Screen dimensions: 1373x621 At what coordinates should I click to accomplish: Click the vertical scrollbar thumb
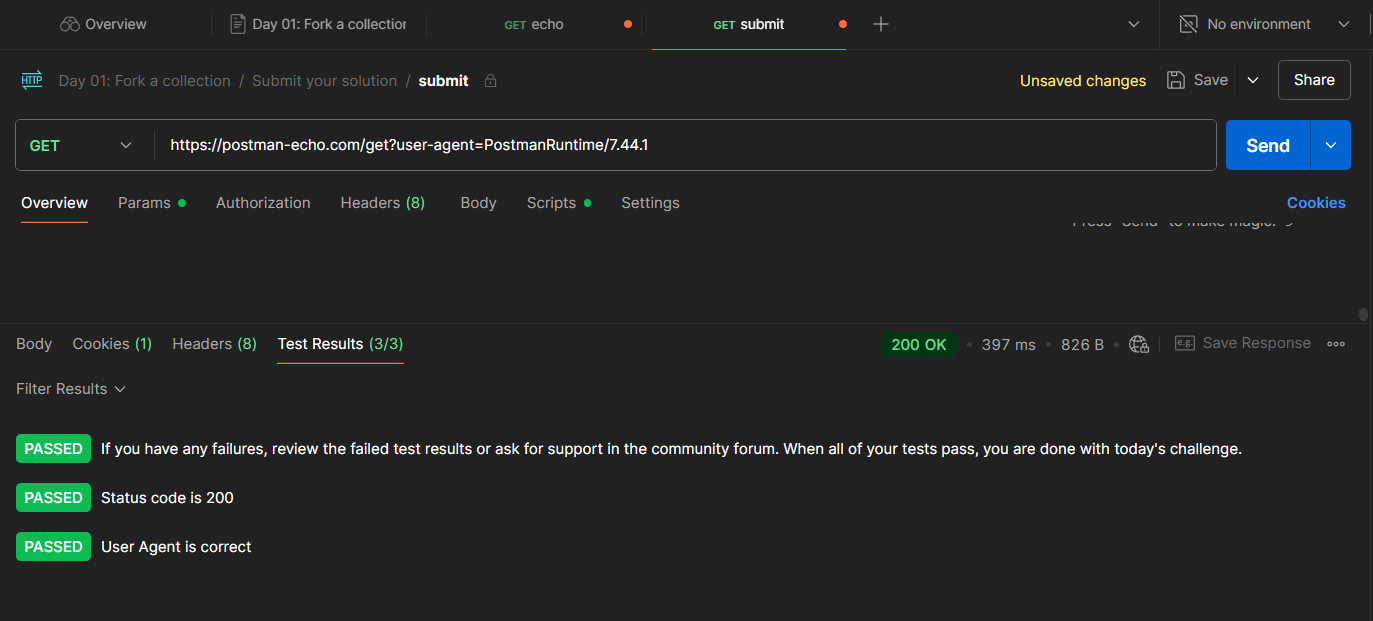[x=1363, y=314]
